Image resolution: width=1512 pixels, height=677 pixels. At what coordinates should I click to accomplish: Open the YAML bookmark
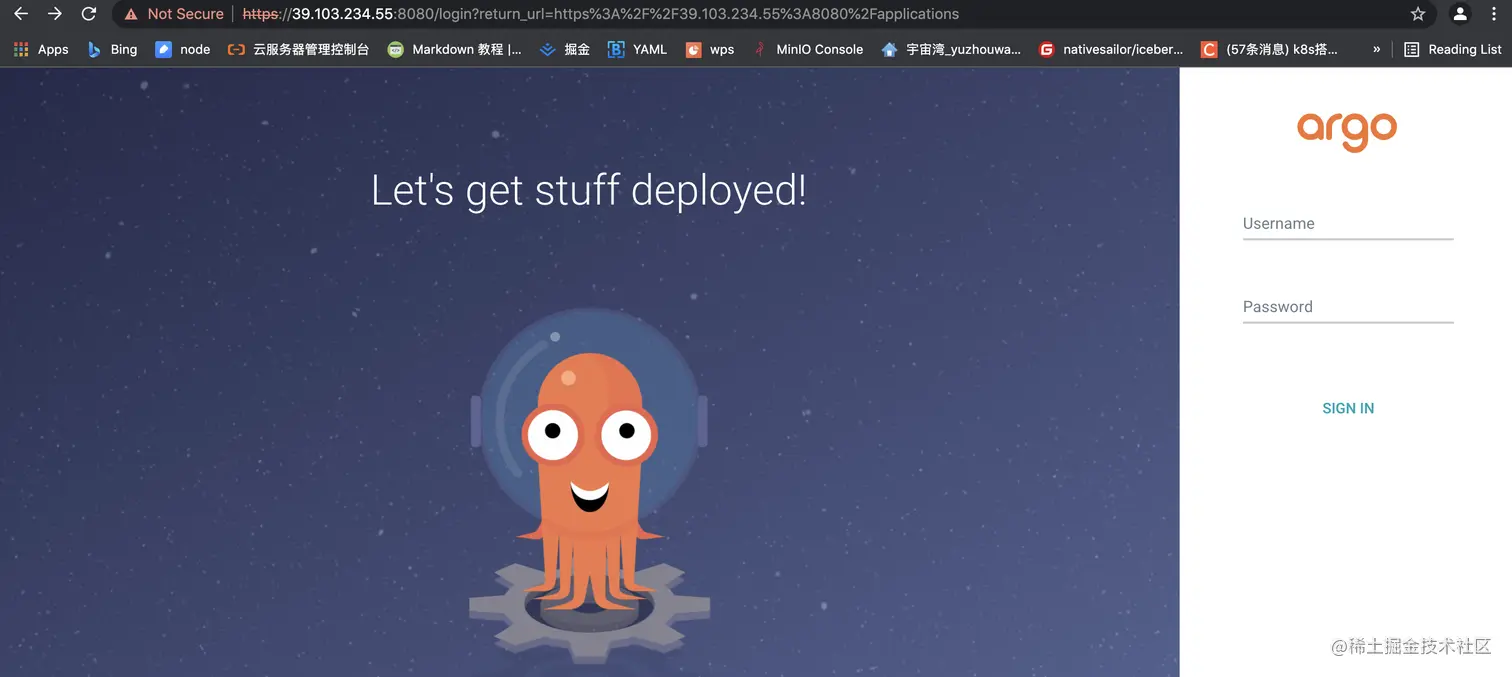click(638, 49)
